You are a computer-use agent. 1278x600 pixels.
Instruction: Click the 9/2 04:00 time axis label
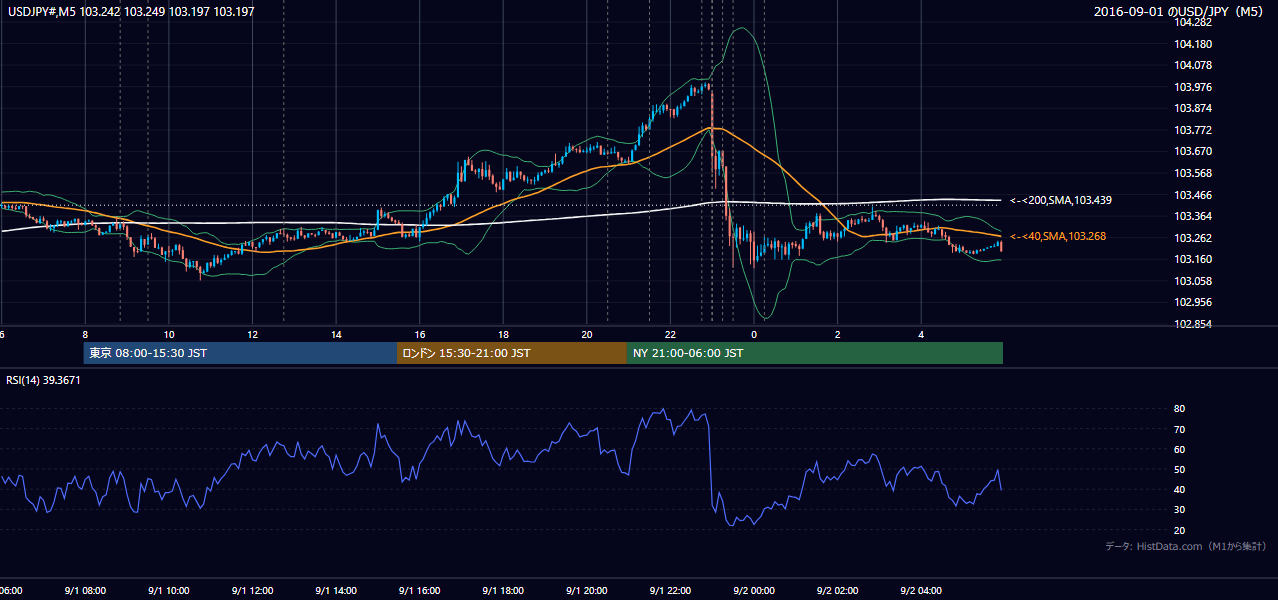pos(921,590)
